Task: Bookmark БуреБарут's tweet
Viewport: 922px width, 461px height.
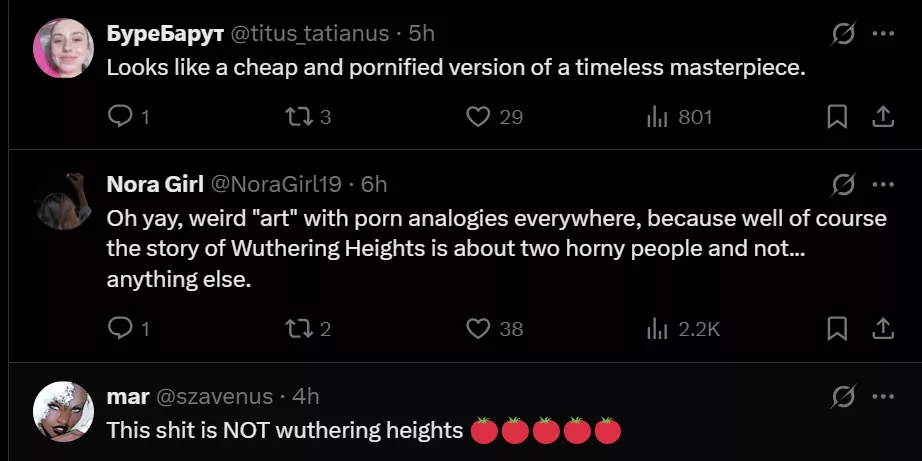Action: pyautogui.click(x=837, y=117)
